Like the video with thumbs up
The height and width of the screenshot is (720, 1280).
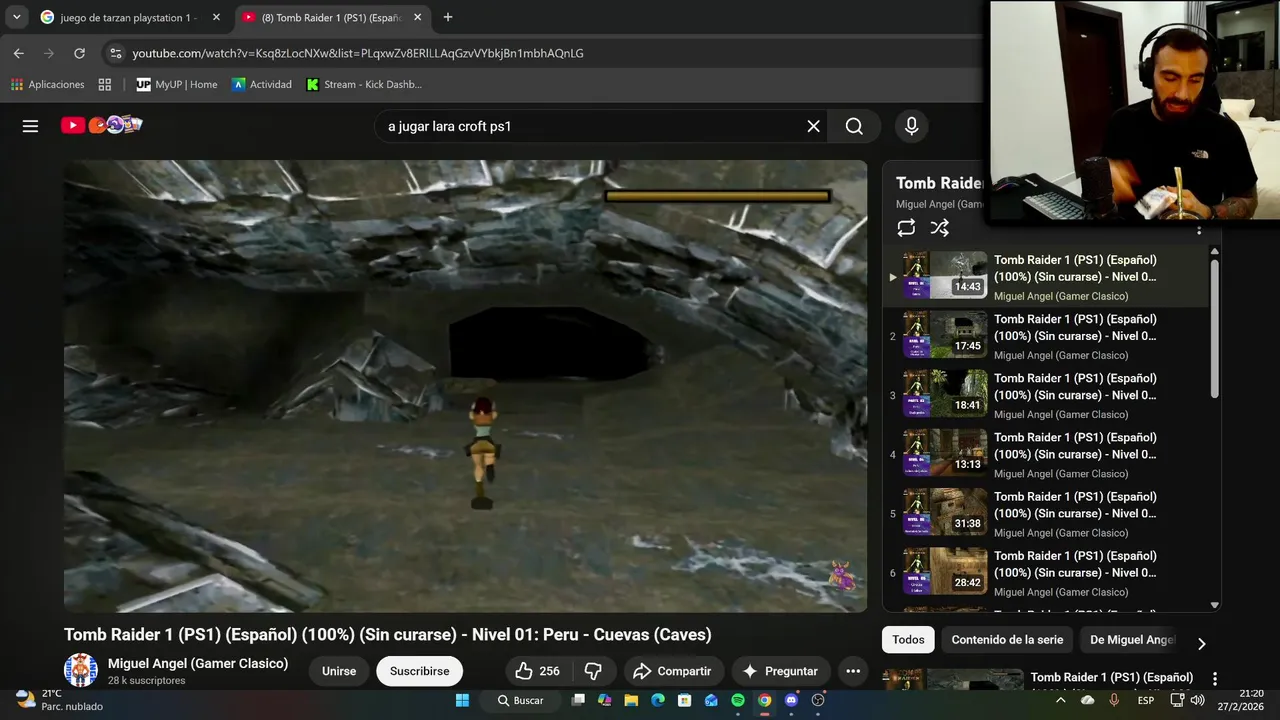tap(536, 671)
